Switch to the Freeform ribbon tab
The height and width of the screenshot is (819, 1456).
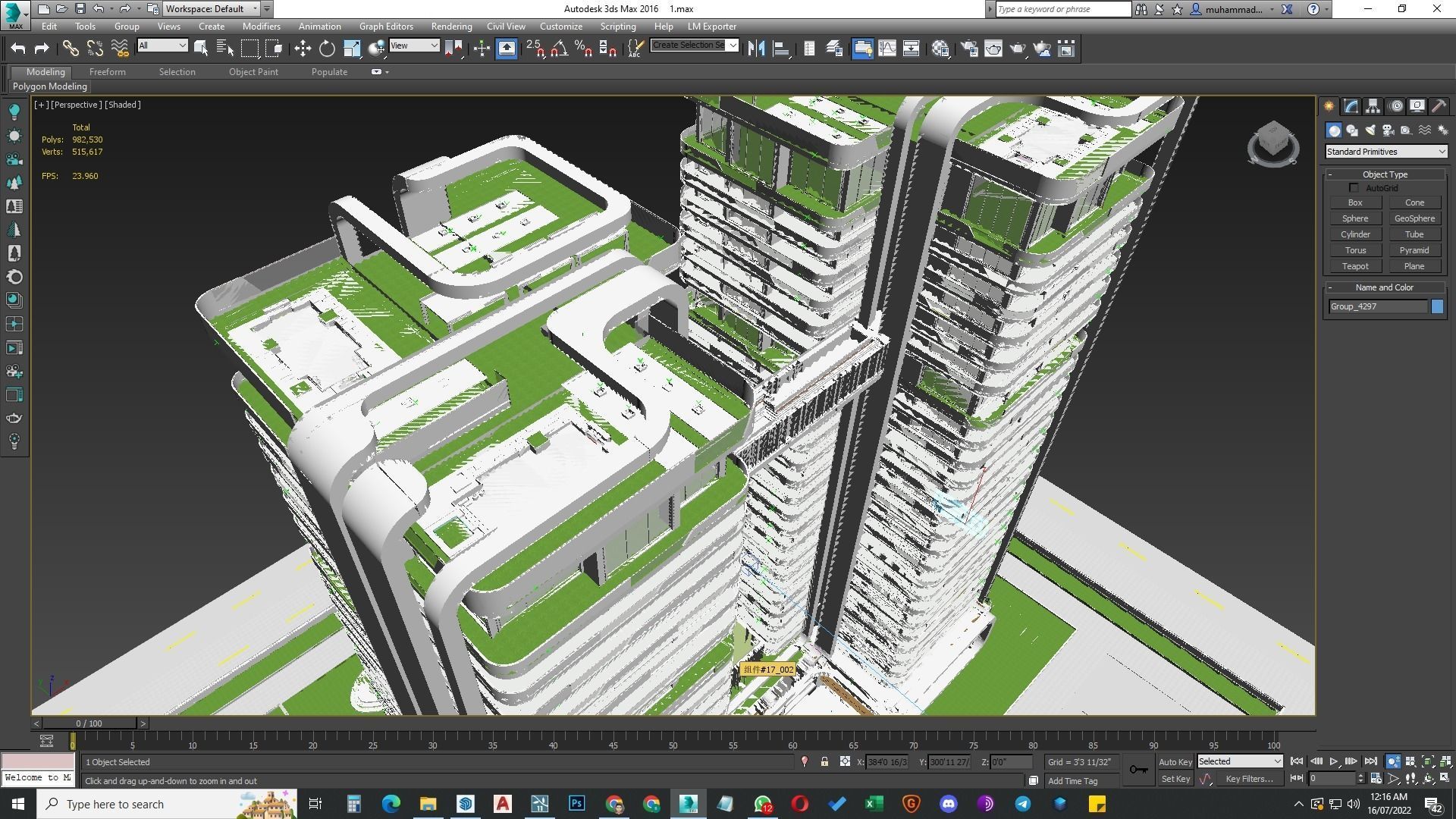(107, 72)
